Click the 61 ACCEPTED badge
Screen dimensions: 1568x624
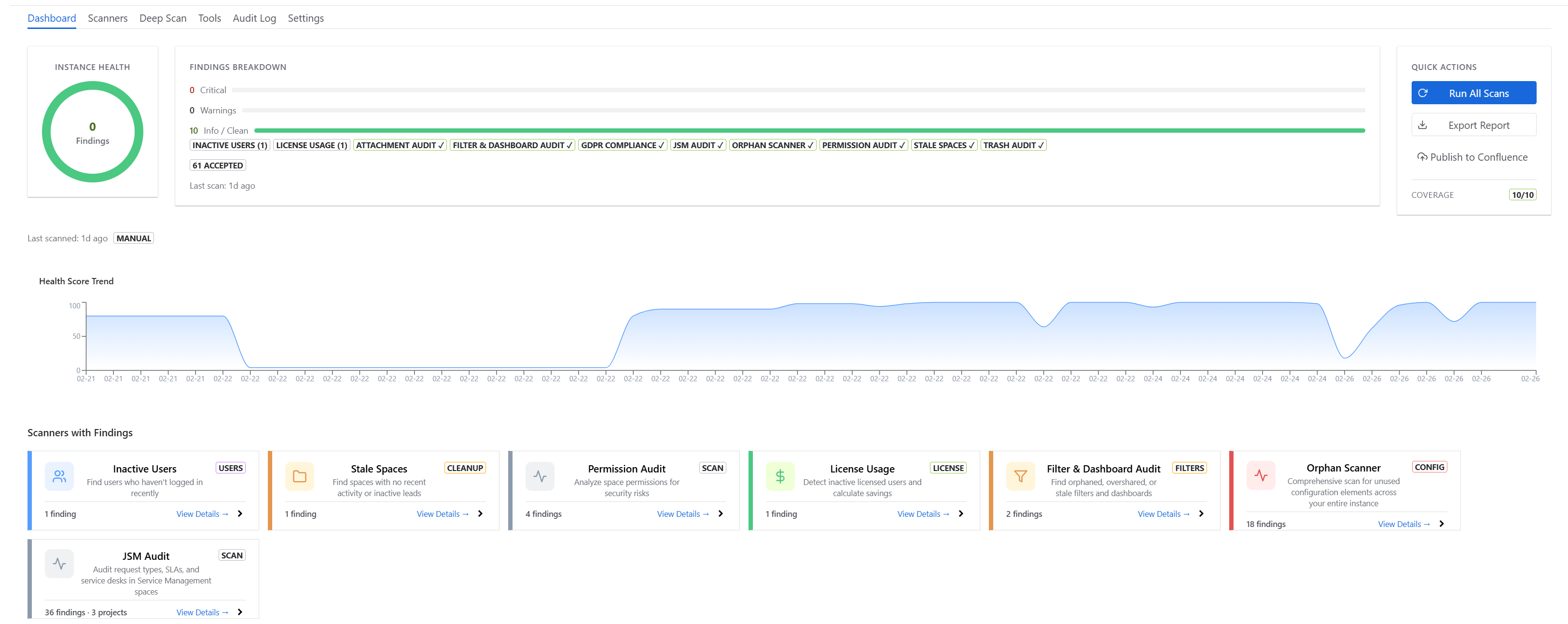click(x=218, y=166)
